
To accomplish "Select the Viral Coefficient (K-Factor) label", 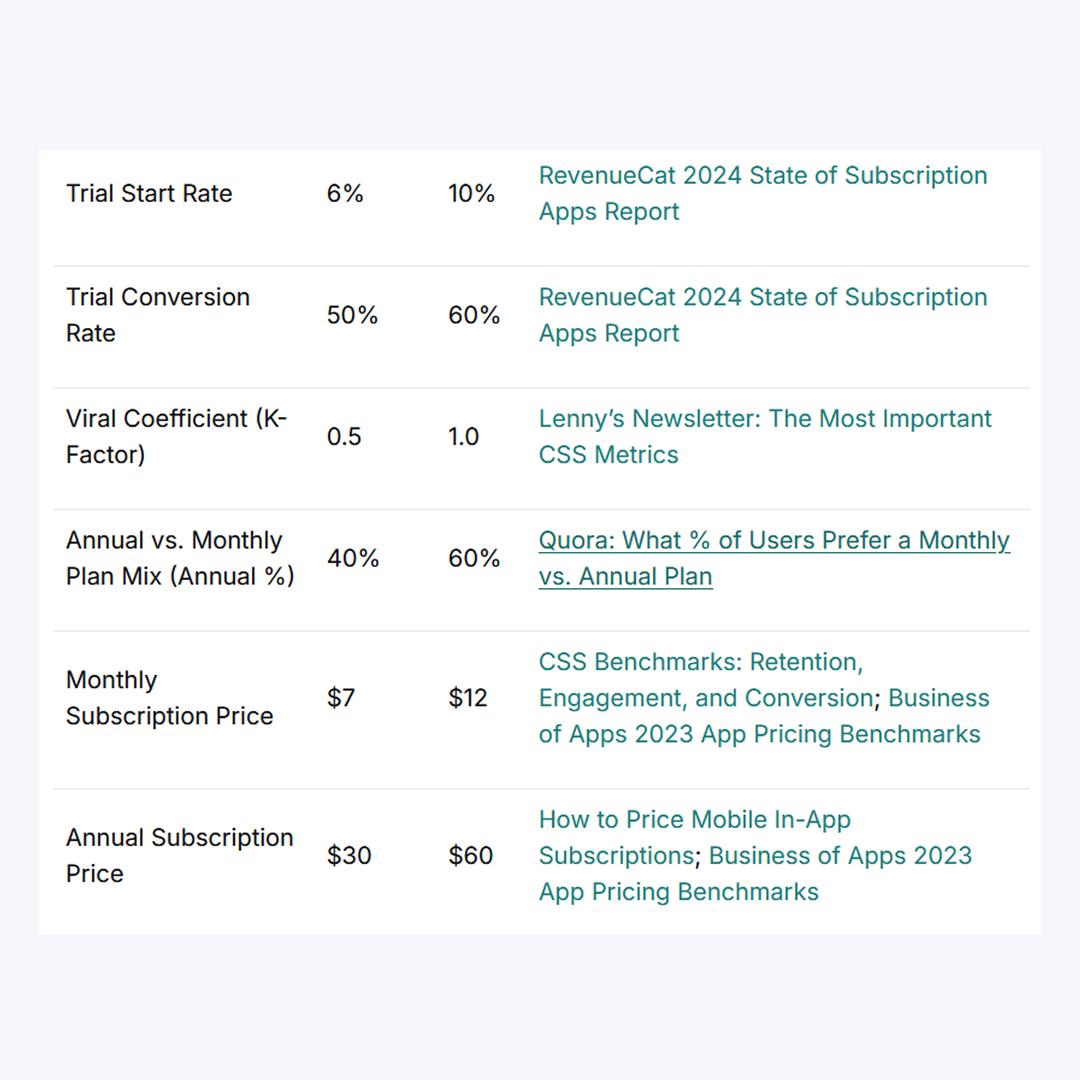I will tap(176, 437).
